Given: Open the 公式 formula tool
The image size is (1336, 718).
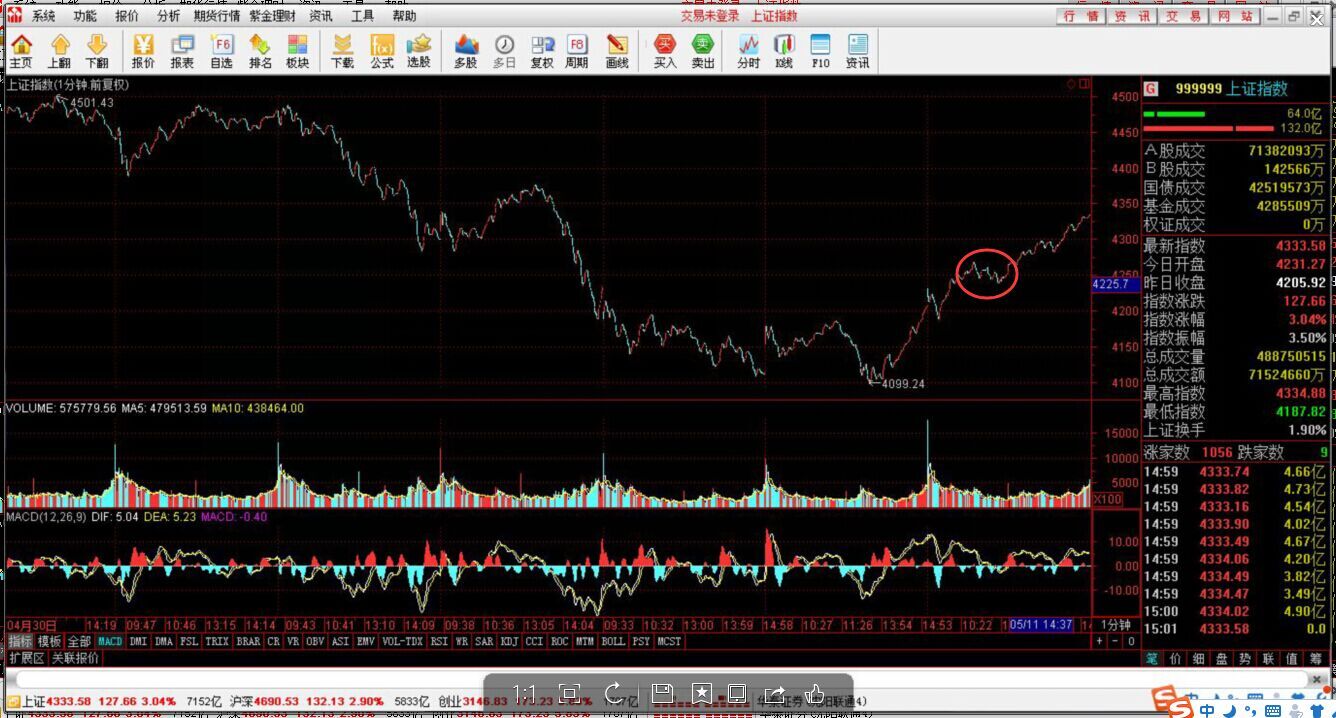Looking at the screenshot, I should 381,50.
